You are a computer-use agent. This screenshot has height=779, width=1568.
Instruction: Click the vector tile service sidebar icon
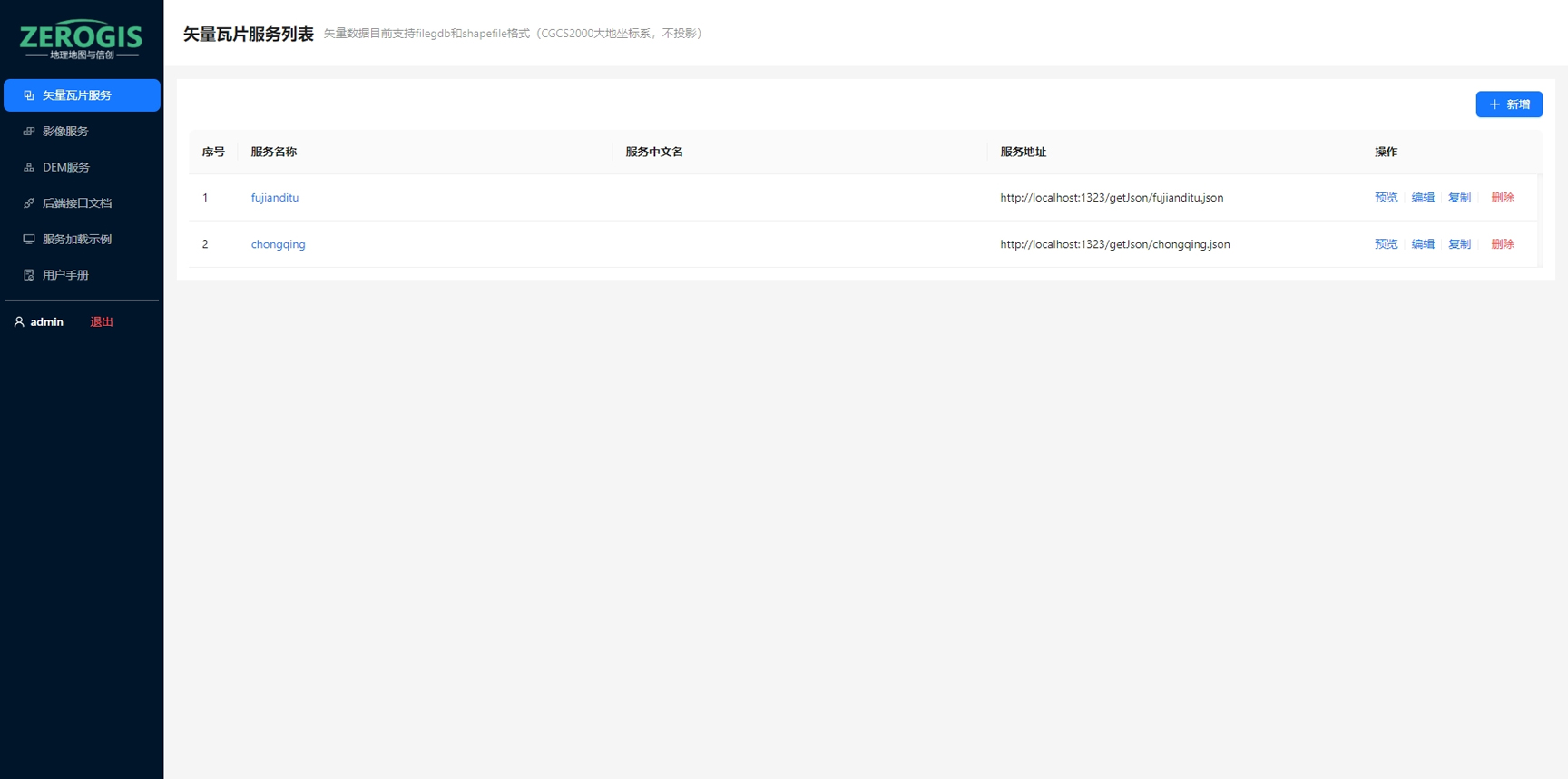[29, 95]
